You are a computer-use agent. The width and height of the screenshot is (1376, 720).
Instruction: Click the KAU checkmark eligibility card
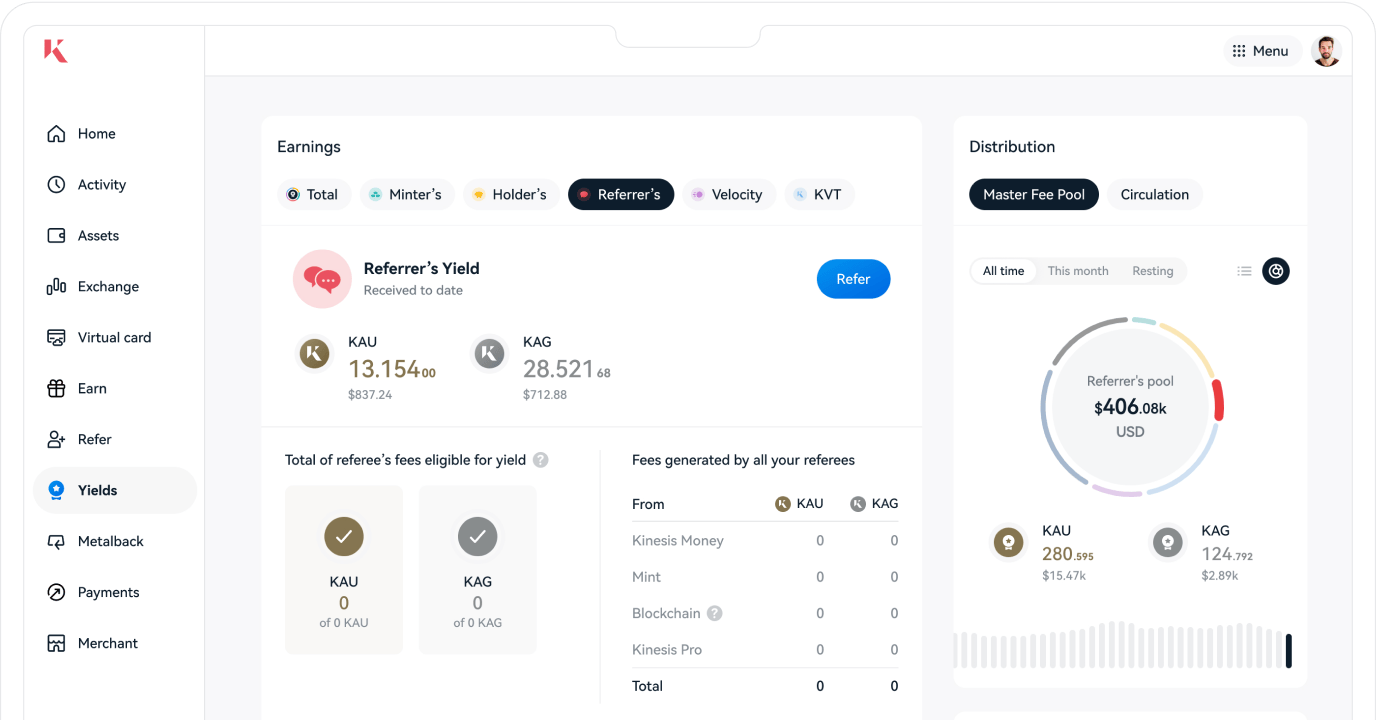(x=344, y=570)
